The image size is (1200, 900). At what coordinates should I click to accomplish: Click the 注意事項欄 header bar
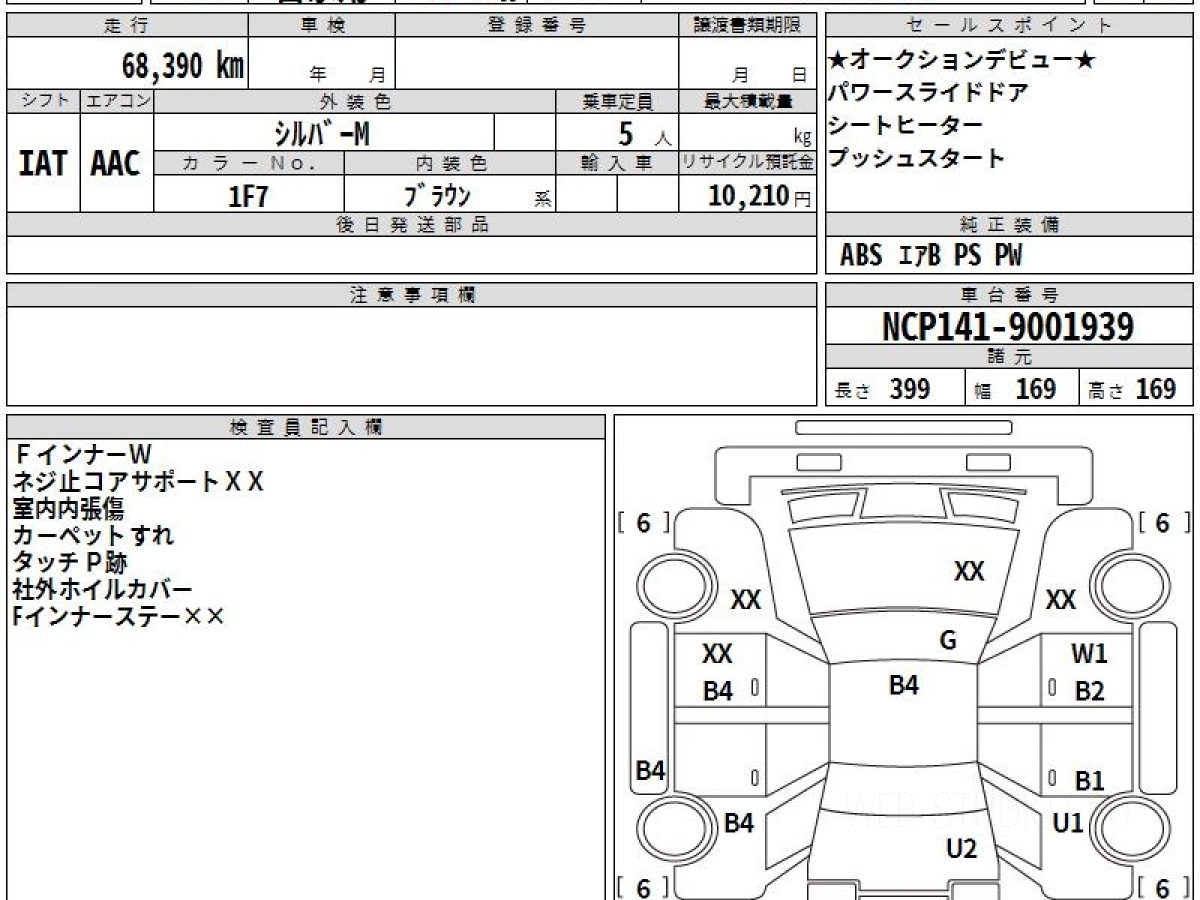tap(412, 295)
